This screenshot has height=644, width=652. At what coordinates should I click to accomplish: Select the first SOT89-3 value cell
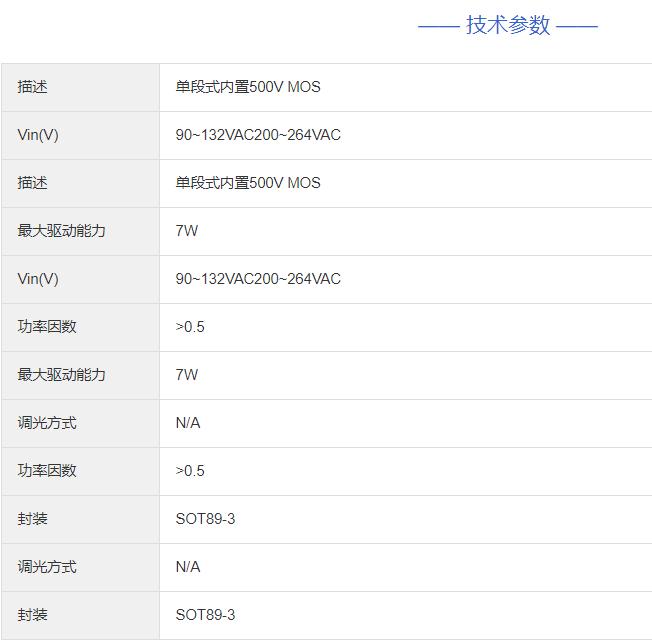click(x=205, y=519)
